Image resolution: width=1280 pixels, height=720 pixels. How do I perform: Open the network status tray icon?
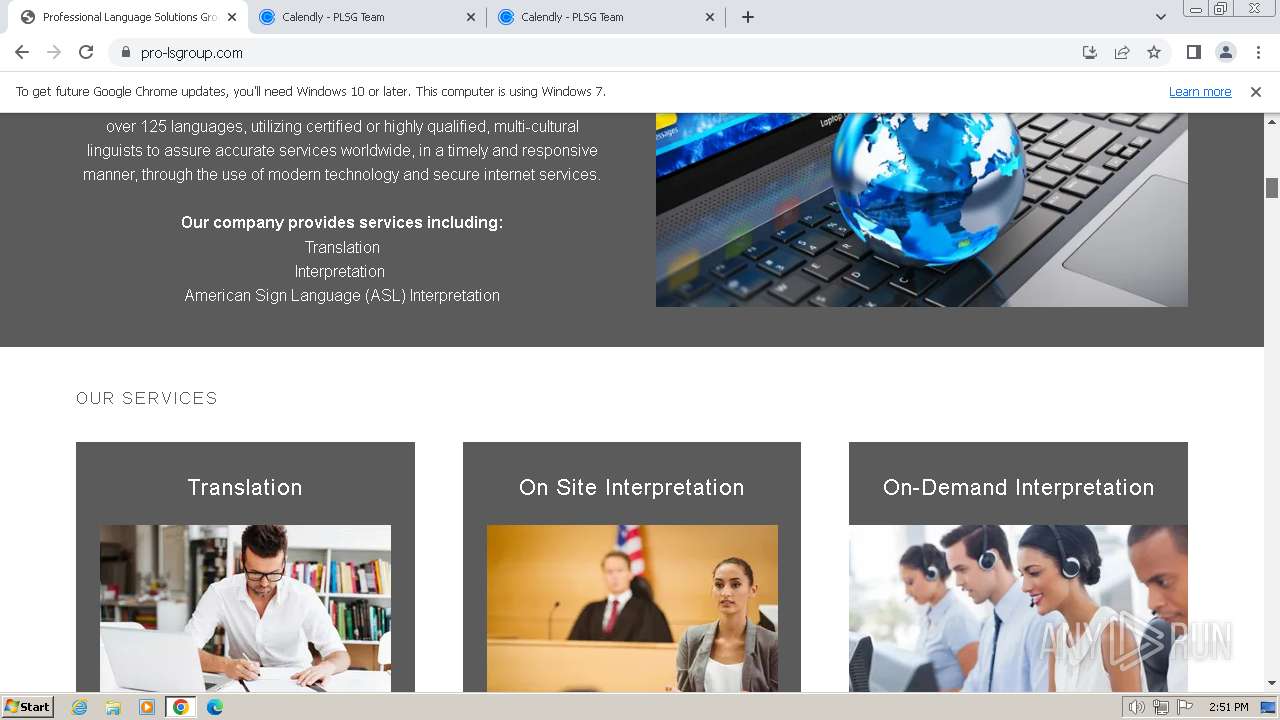(1161, 707)
